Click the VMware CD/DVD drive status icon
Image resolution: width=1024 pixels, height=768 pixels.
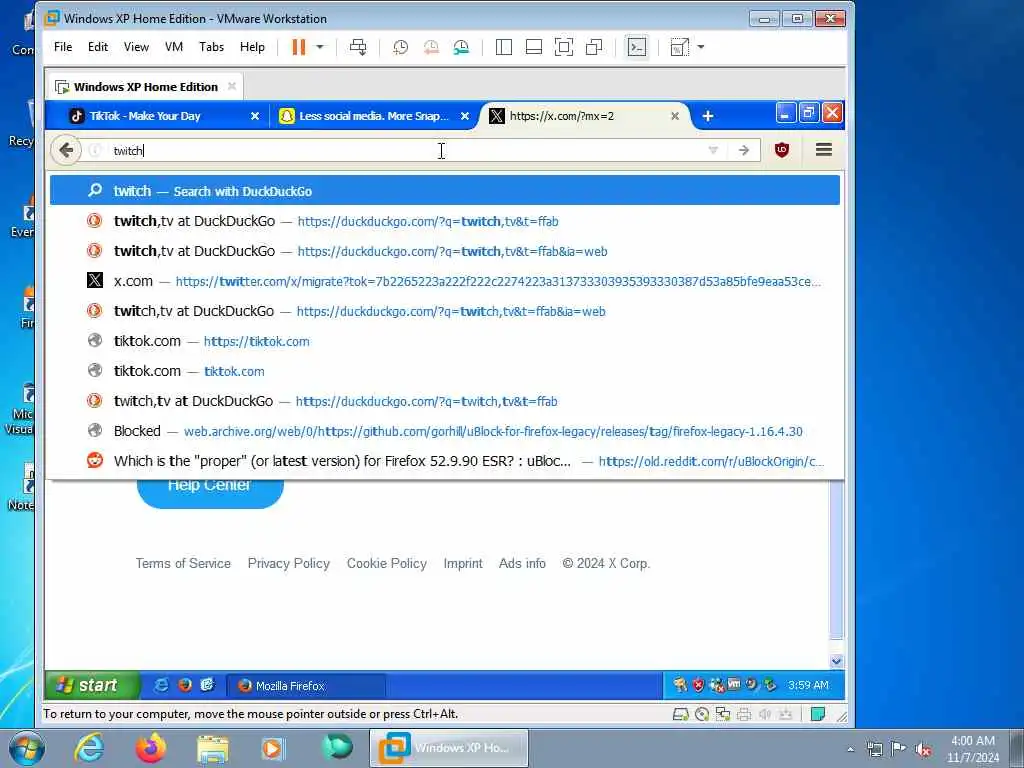click(x=702, y=714)
